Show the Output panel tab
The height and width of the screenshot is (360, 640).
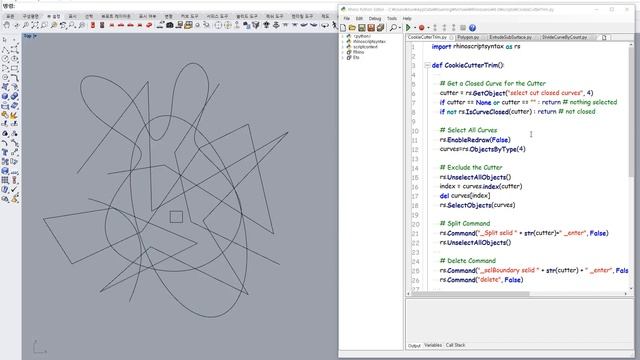(414, 346)
